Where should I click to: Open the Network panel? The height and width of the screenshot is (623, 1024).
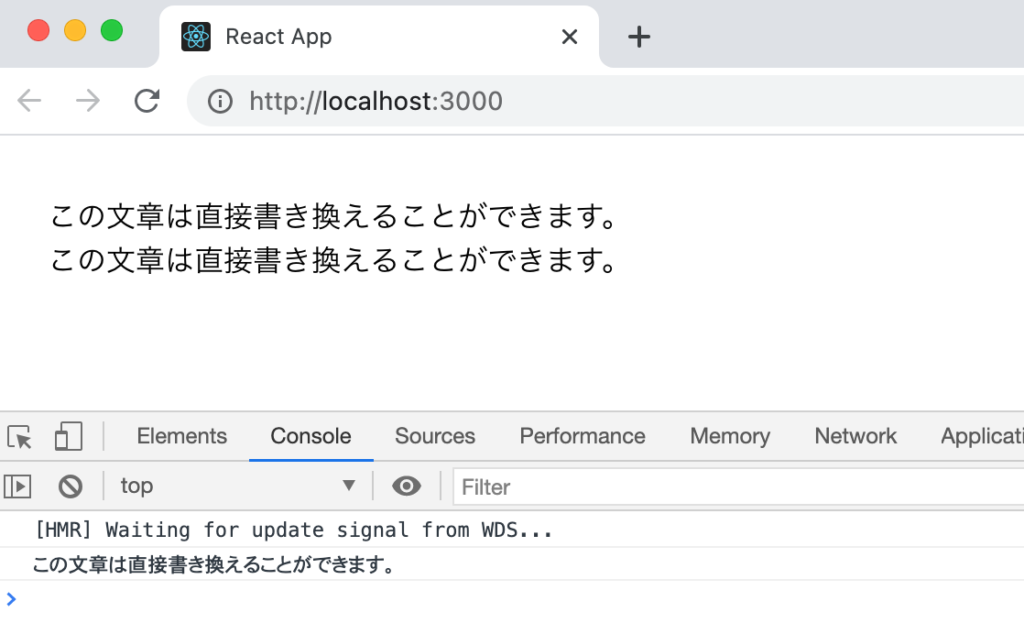coord(855,436)
